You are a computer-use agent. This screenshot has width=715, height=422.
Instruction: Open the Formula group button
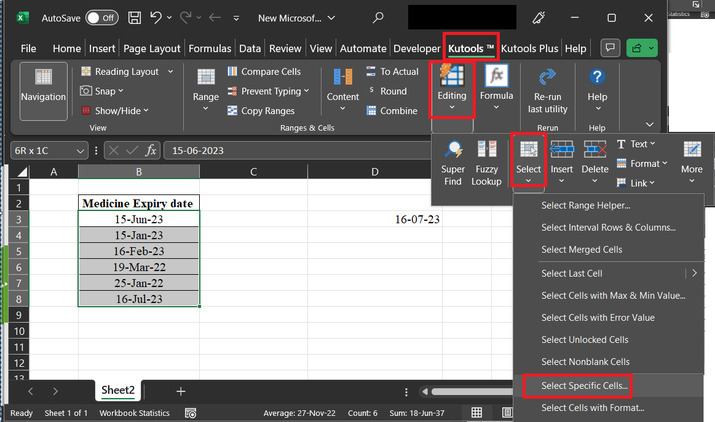click(x=497, y=89)
